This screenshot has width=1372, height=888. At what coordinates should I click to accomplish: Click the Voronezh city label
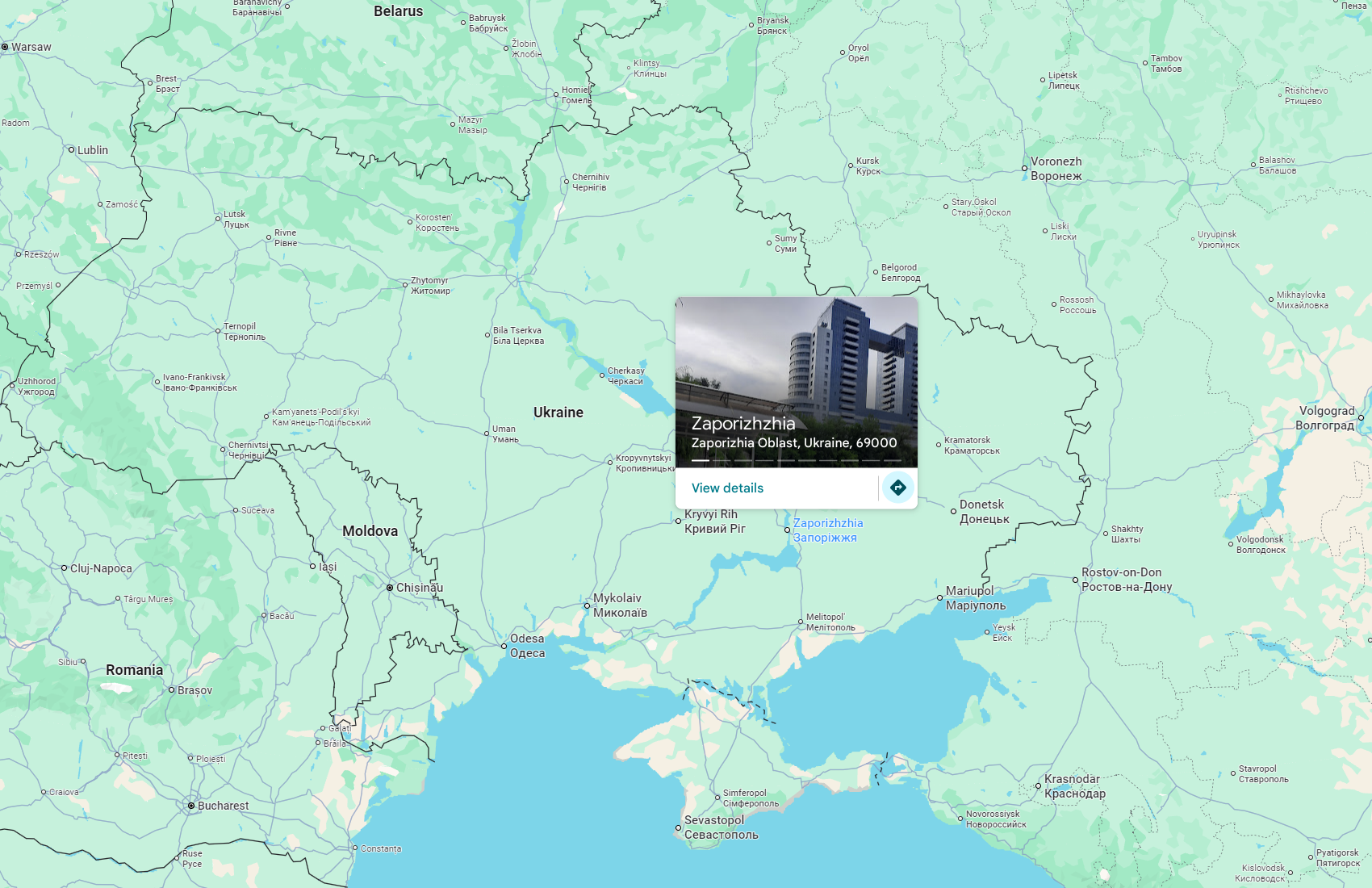coord(1056,169)
